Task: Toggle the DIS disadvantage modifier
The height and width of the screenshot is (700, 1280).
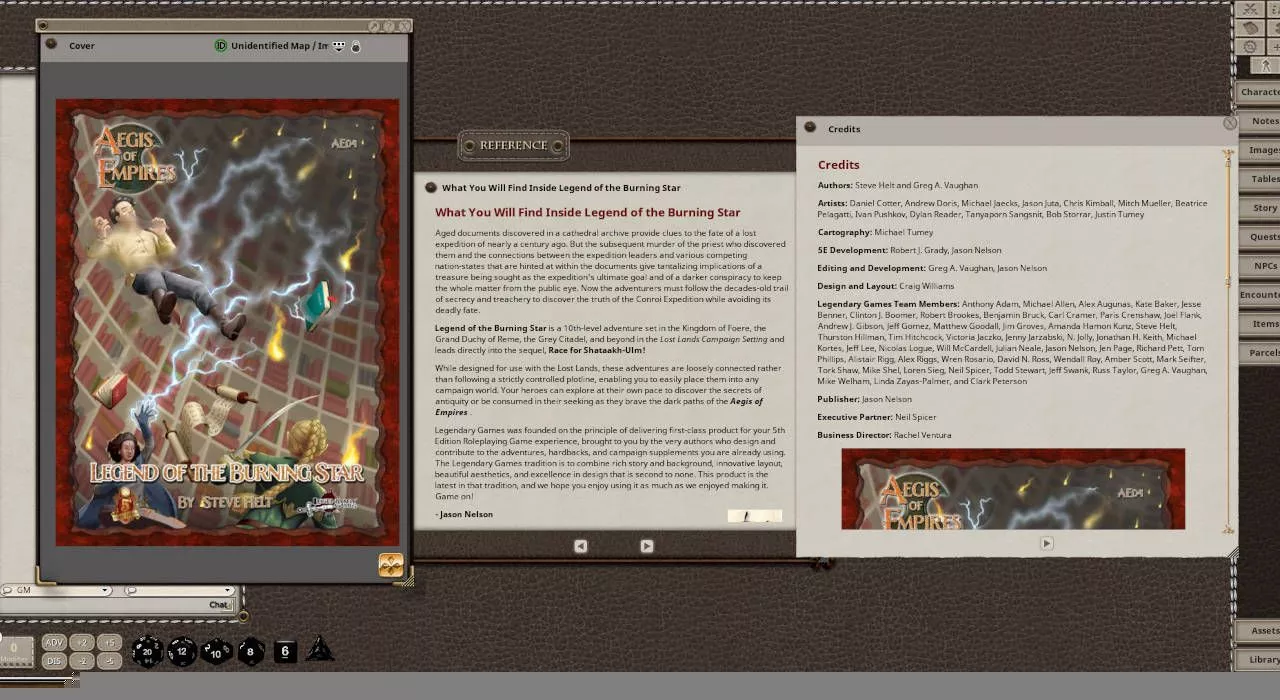Action: [x=54, y=661]
